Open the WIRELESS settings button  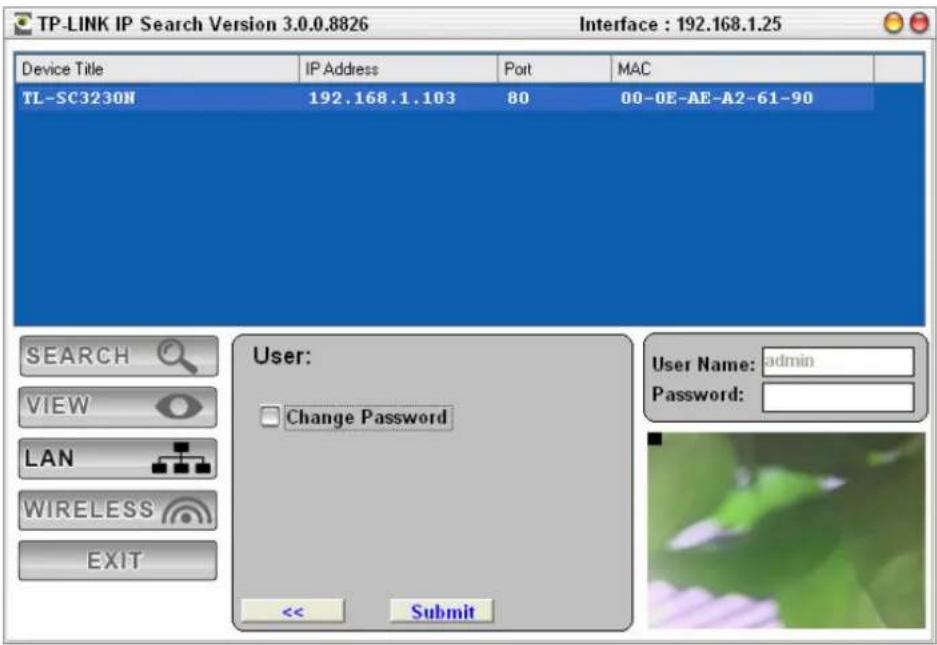tap(118, 510)
